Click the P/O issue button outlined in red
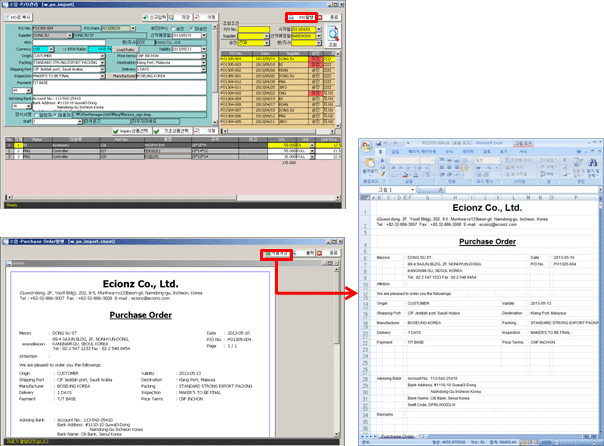The width and height of the screenshot is (604, 446). [301, 17]
